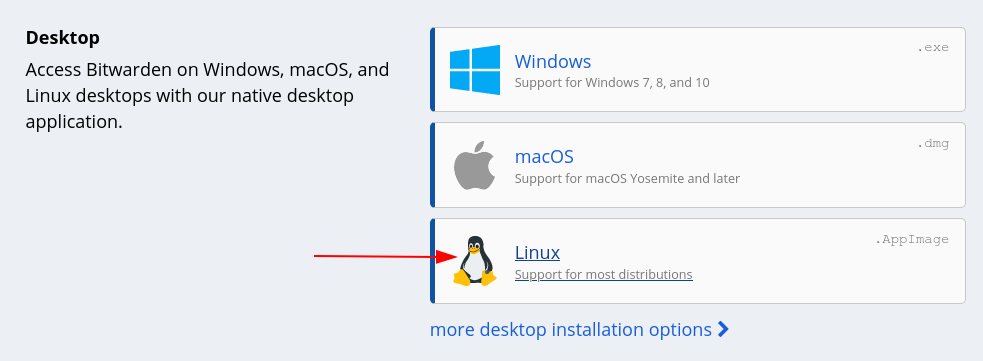The height and width of the screenshot is (361, 983).
Task: Click the Desktop section heading
Action: pyautogui.click(x=63, y=38)
